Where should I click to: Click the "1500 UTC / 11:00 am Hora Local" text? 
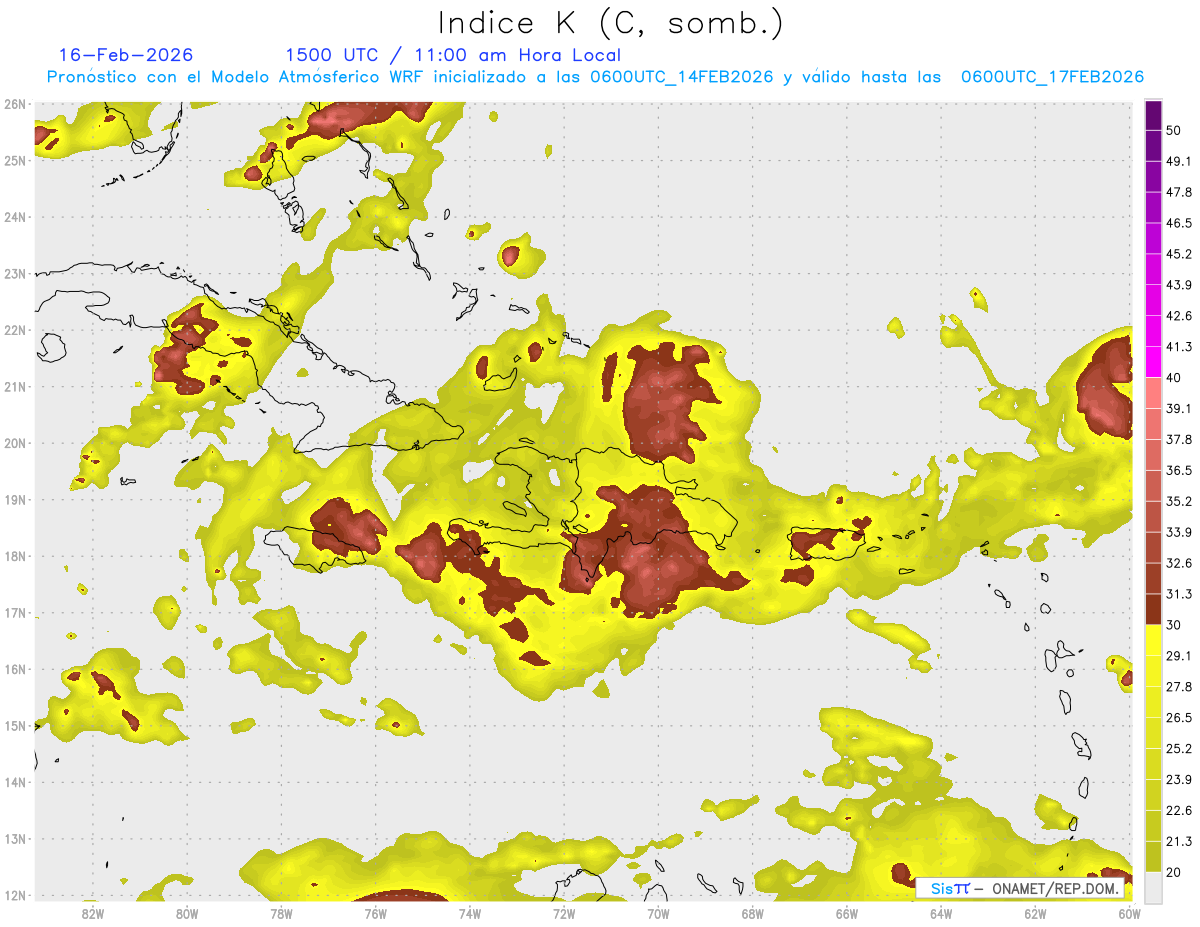coord(453,55)
